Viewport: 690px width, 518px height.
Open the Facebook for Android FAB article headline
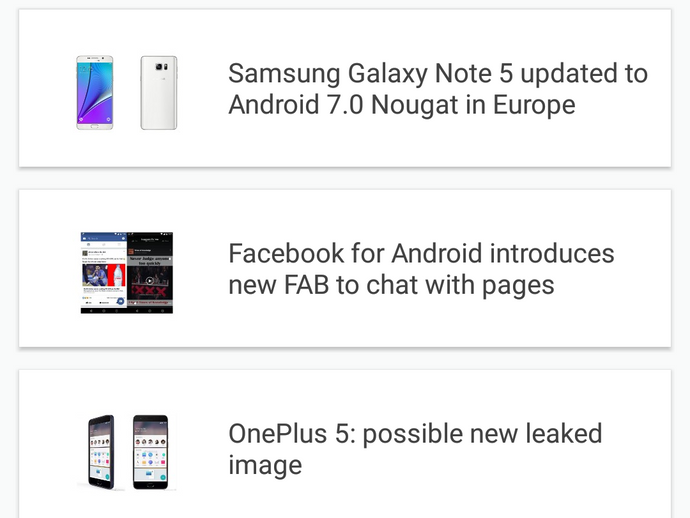point(421,269)
